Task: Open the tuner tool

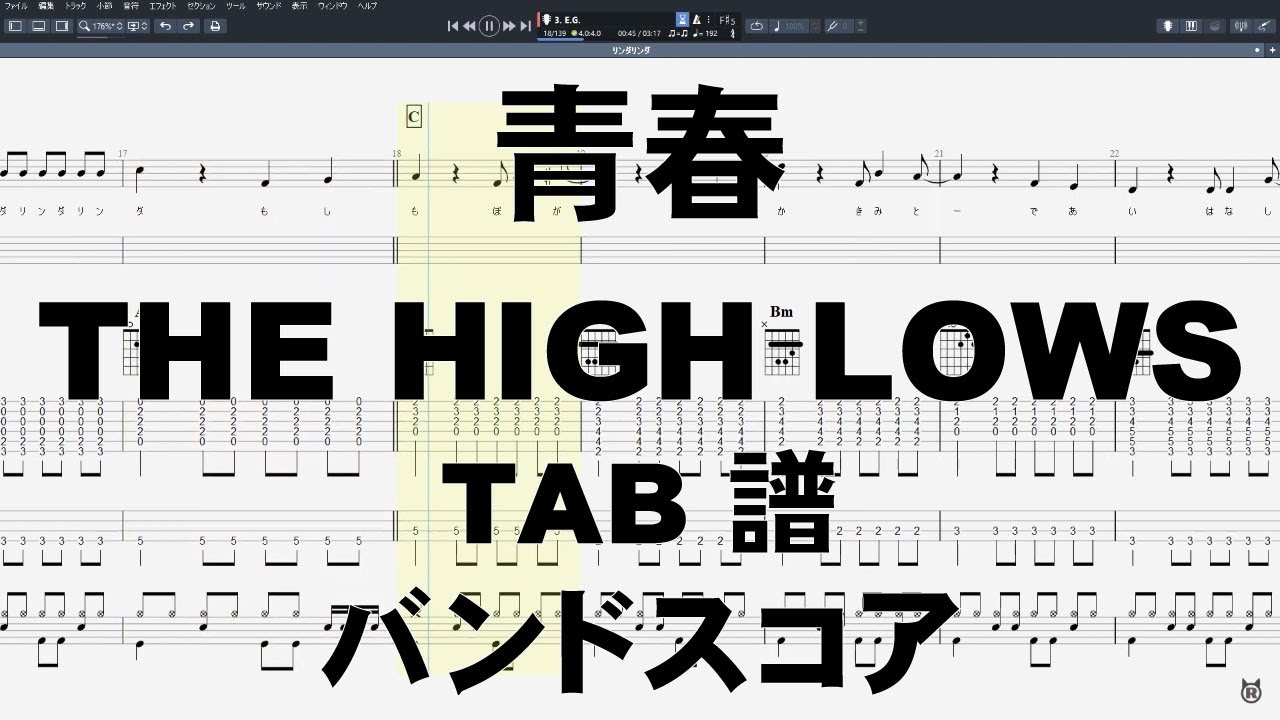Action: [1243, 26]
